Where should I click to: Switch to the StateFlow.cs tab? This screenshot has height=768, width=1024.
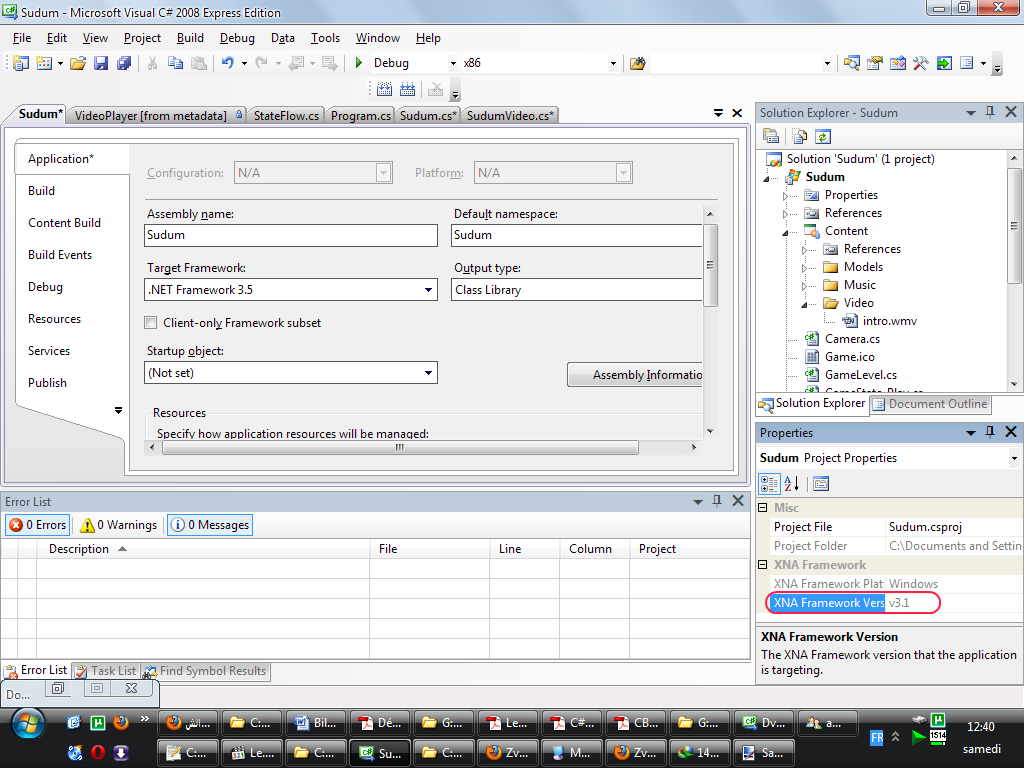[286, 116]
